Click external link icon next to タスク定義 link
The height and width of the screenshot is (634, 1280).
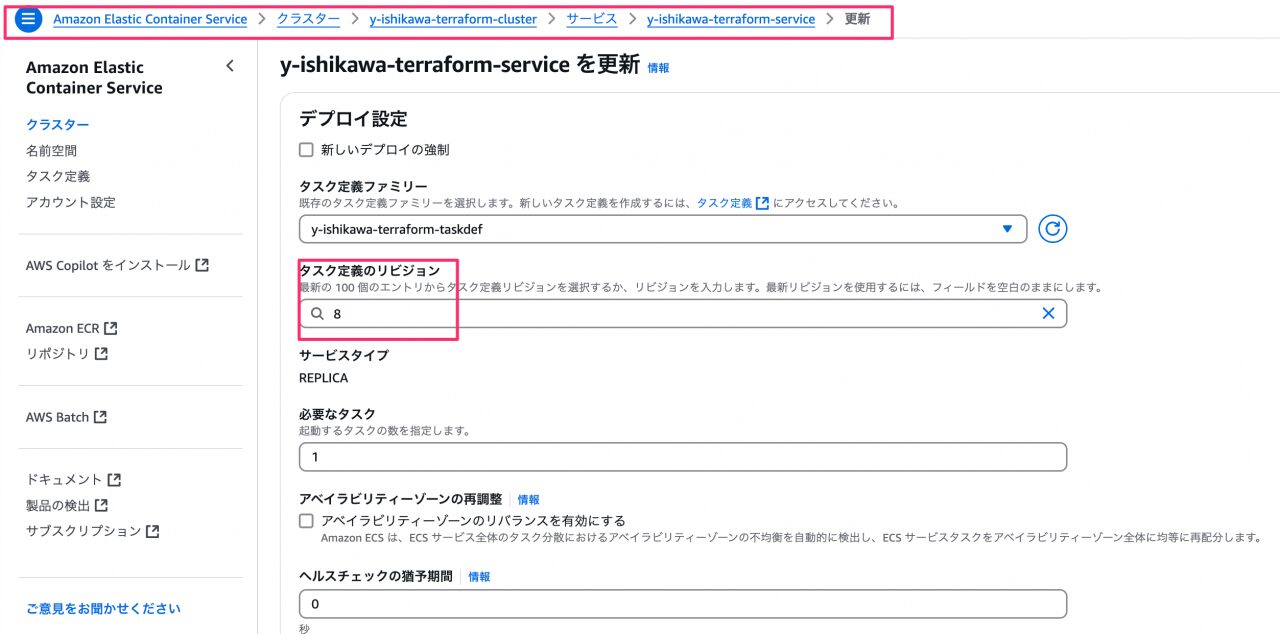[762, 202]
